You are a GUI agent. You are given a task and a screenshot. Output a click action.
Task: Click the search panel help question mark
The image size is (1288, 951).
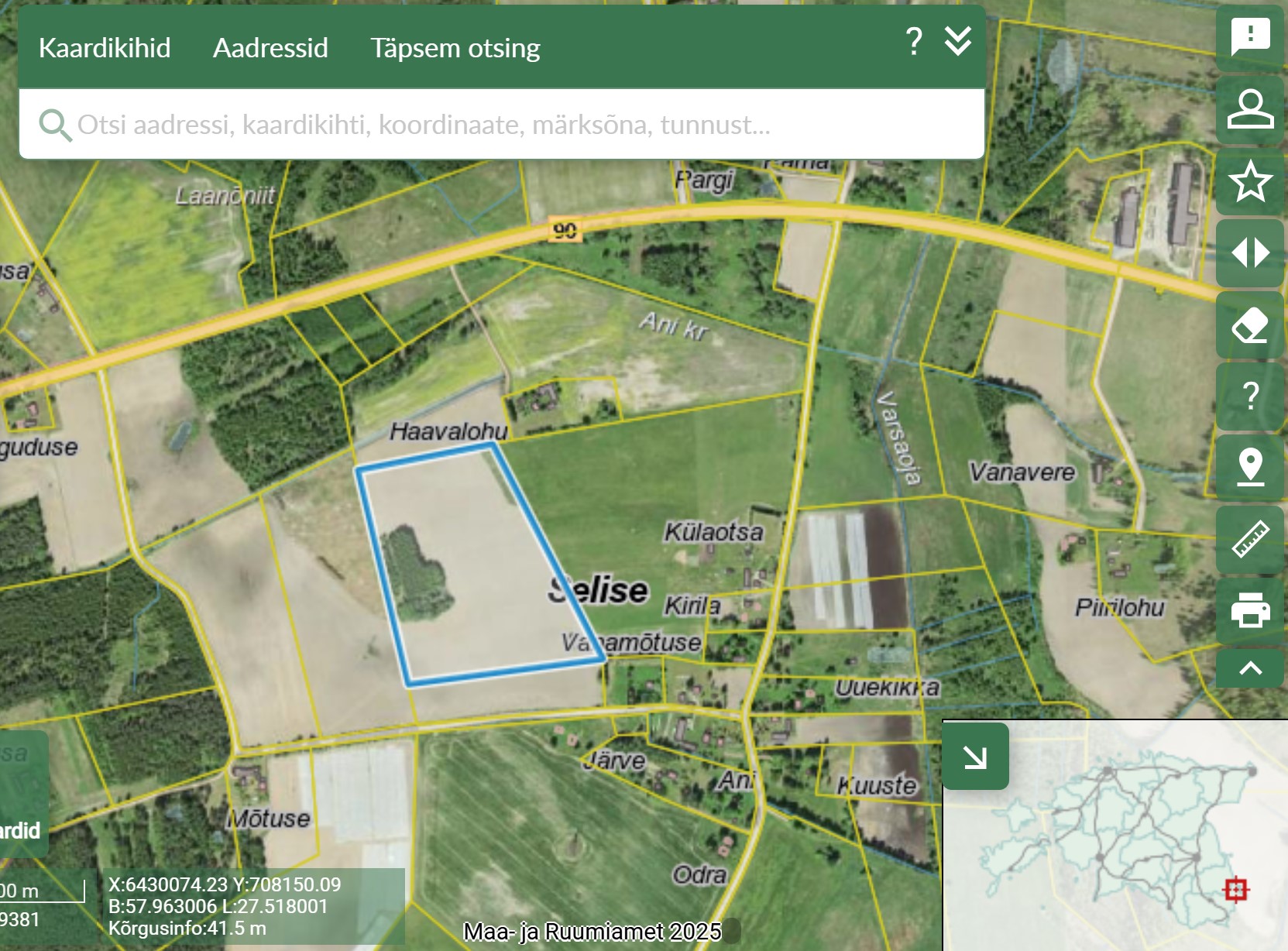(x=914, y=41)
